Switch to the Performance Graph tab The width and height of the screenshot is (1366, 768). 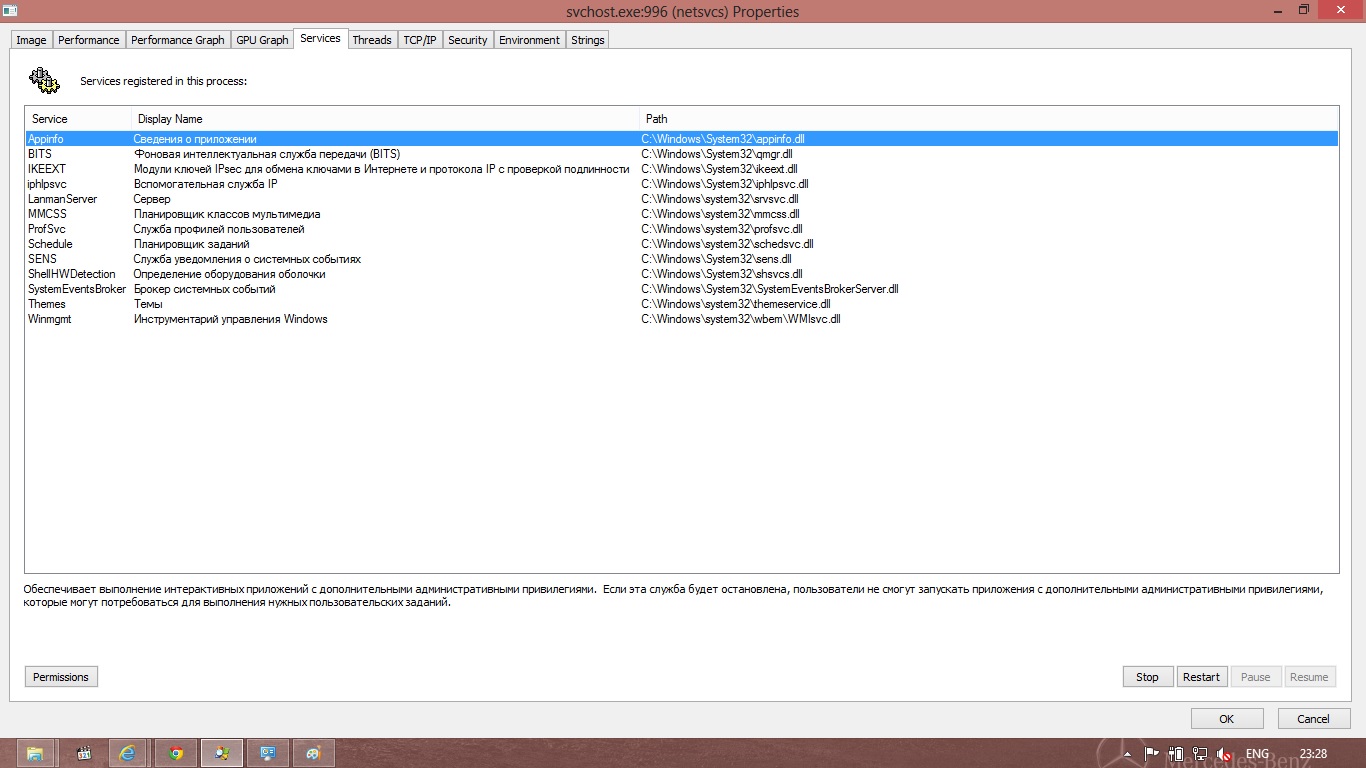click(178, 40)
